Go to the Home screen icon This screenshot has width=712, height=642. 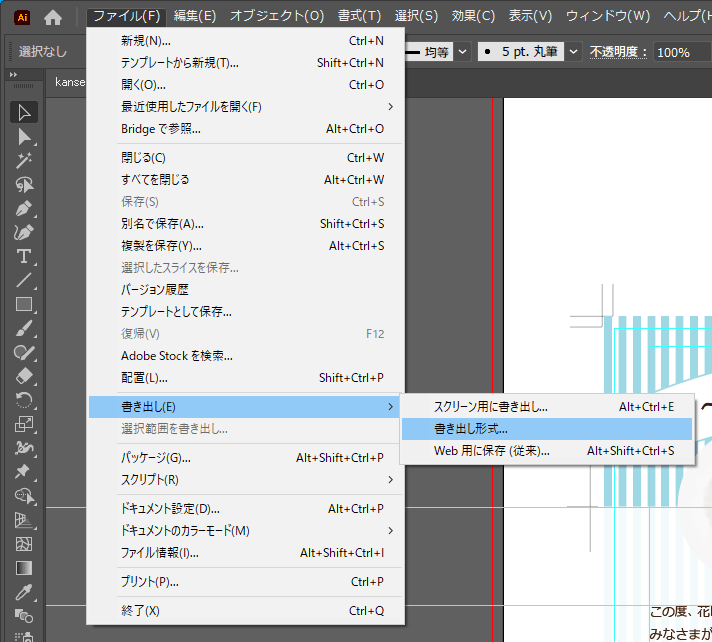53,17
